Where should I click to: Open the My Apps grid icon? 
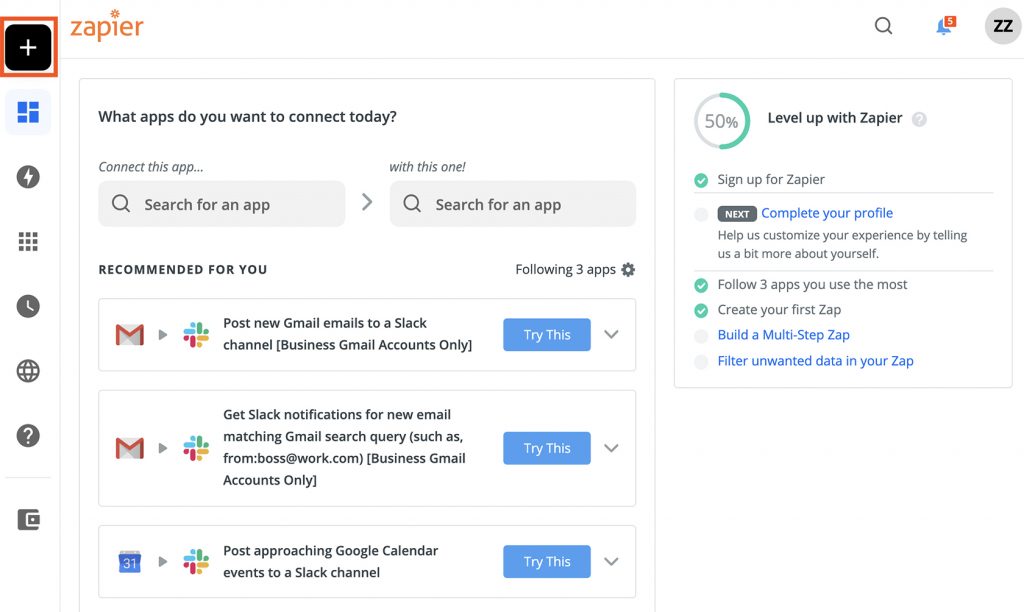click(x=28, y=242)
